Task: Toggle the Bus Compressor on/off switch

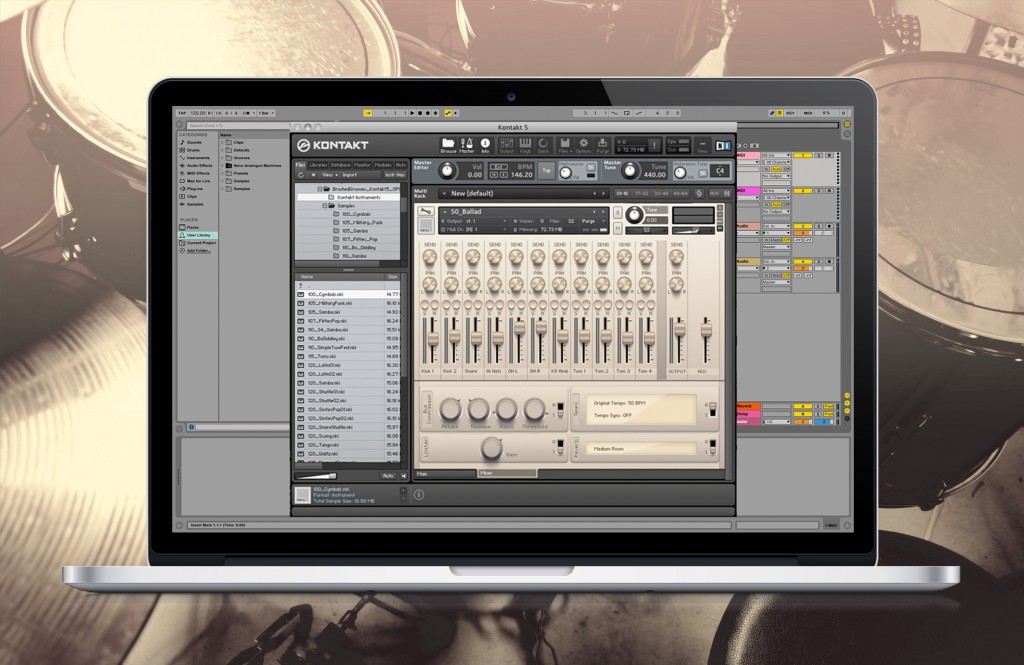Action: pyautogui.click(x=558, y=409)
